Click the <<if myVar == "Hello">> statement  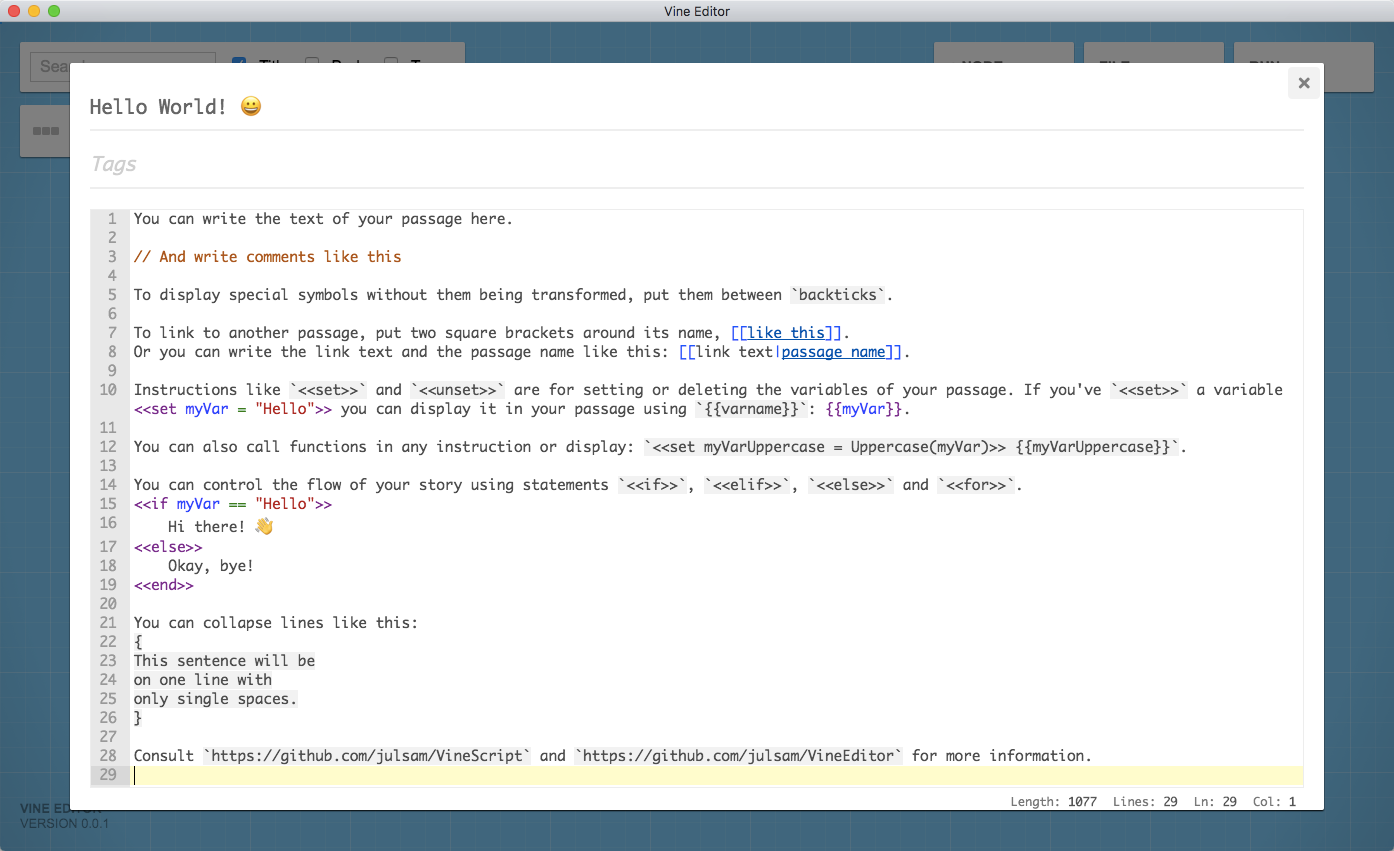click(233, 504)
